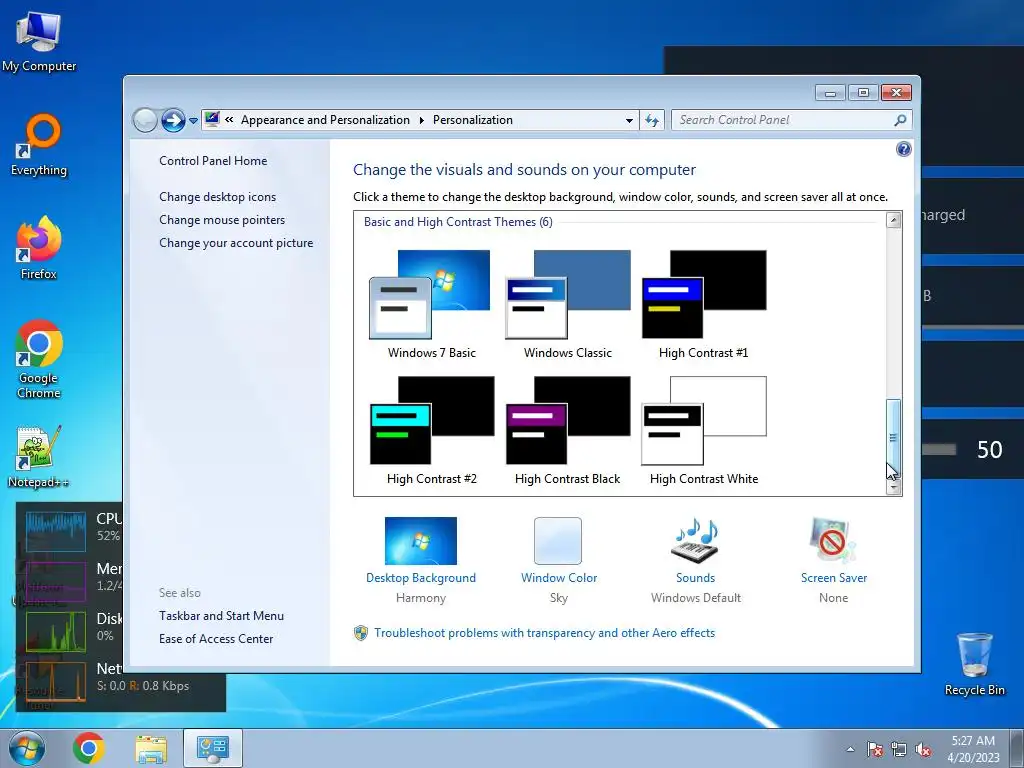The width and height of the screenshot is (1024, 768).
Task: Open Windows Explorer from the taskbar
Action: pyautogui.click(x=151, y=748)
